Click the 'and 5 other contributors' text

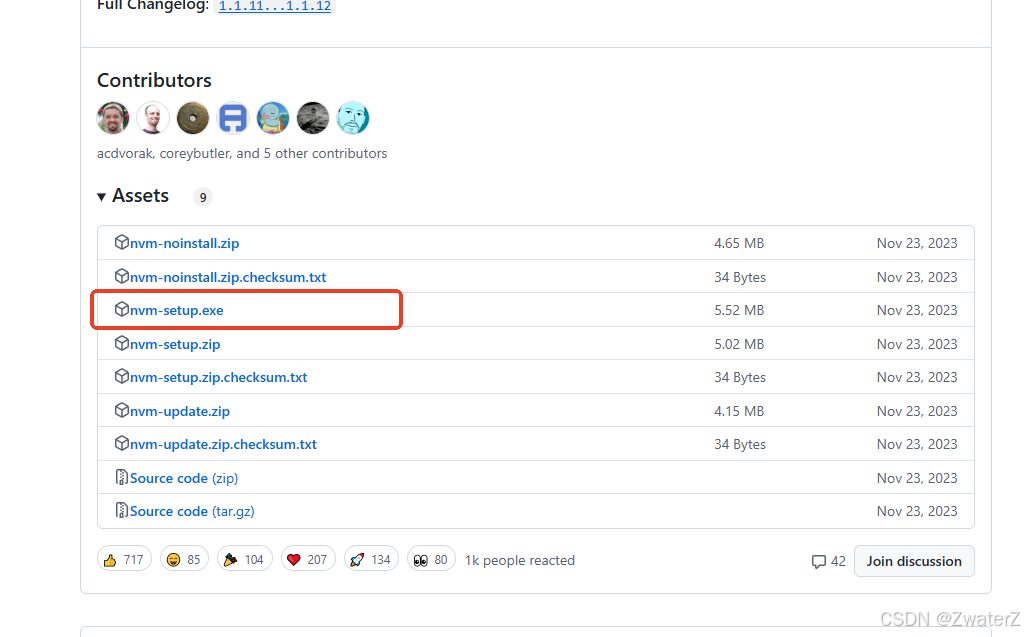point(312,154)
